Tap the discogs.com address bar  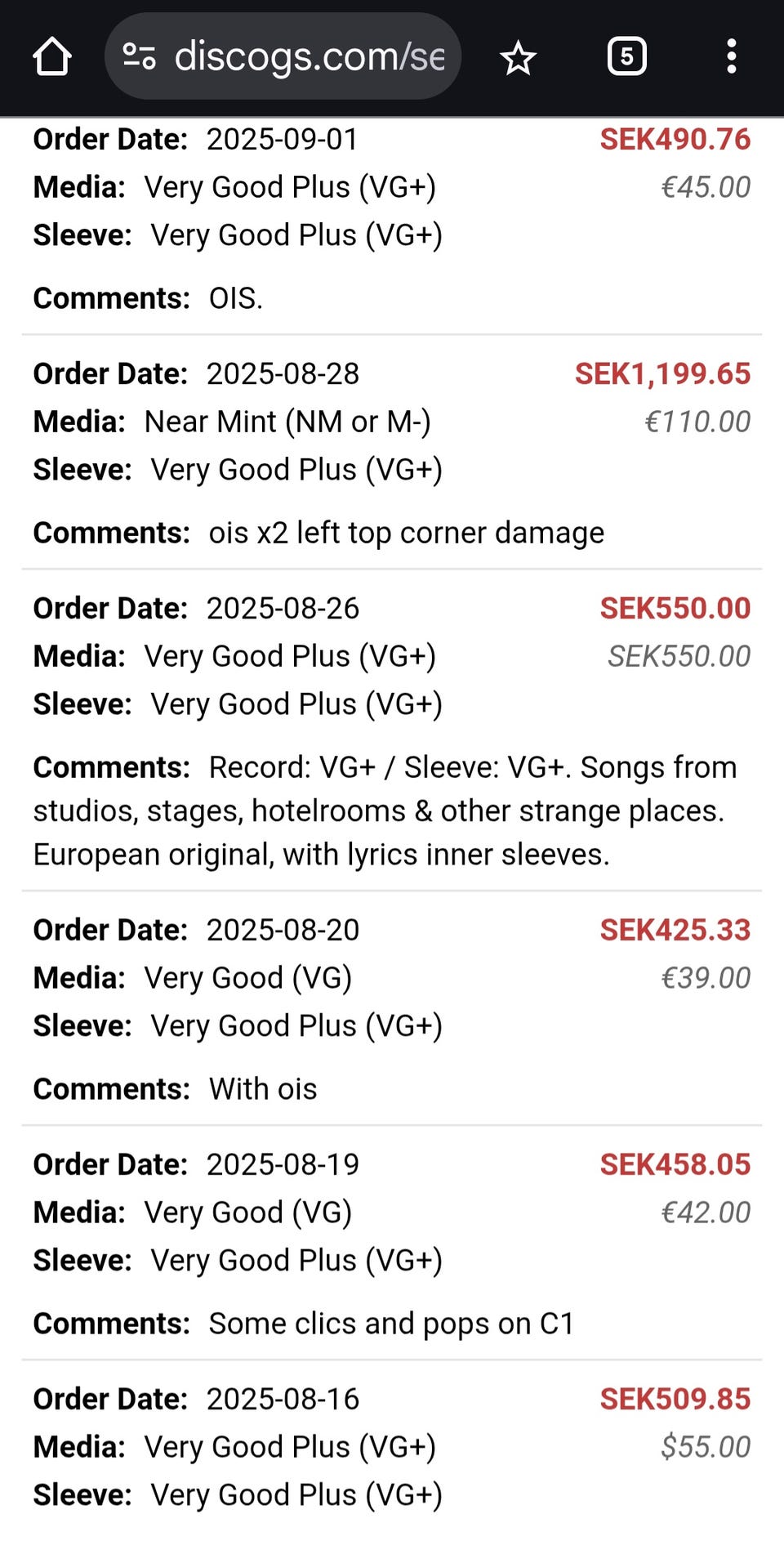click(x=309, y=57)
